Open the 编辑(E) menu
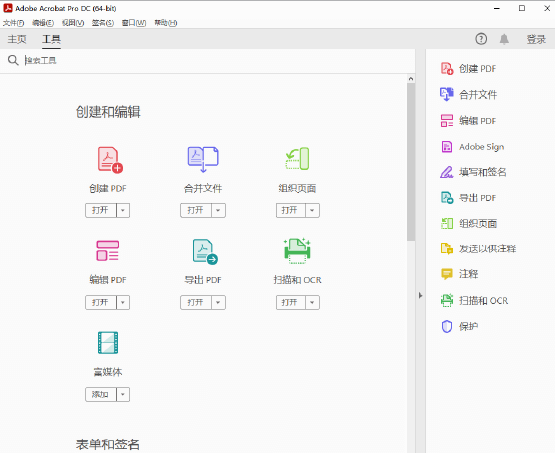The image size is (555, 453). pos(43,23)
